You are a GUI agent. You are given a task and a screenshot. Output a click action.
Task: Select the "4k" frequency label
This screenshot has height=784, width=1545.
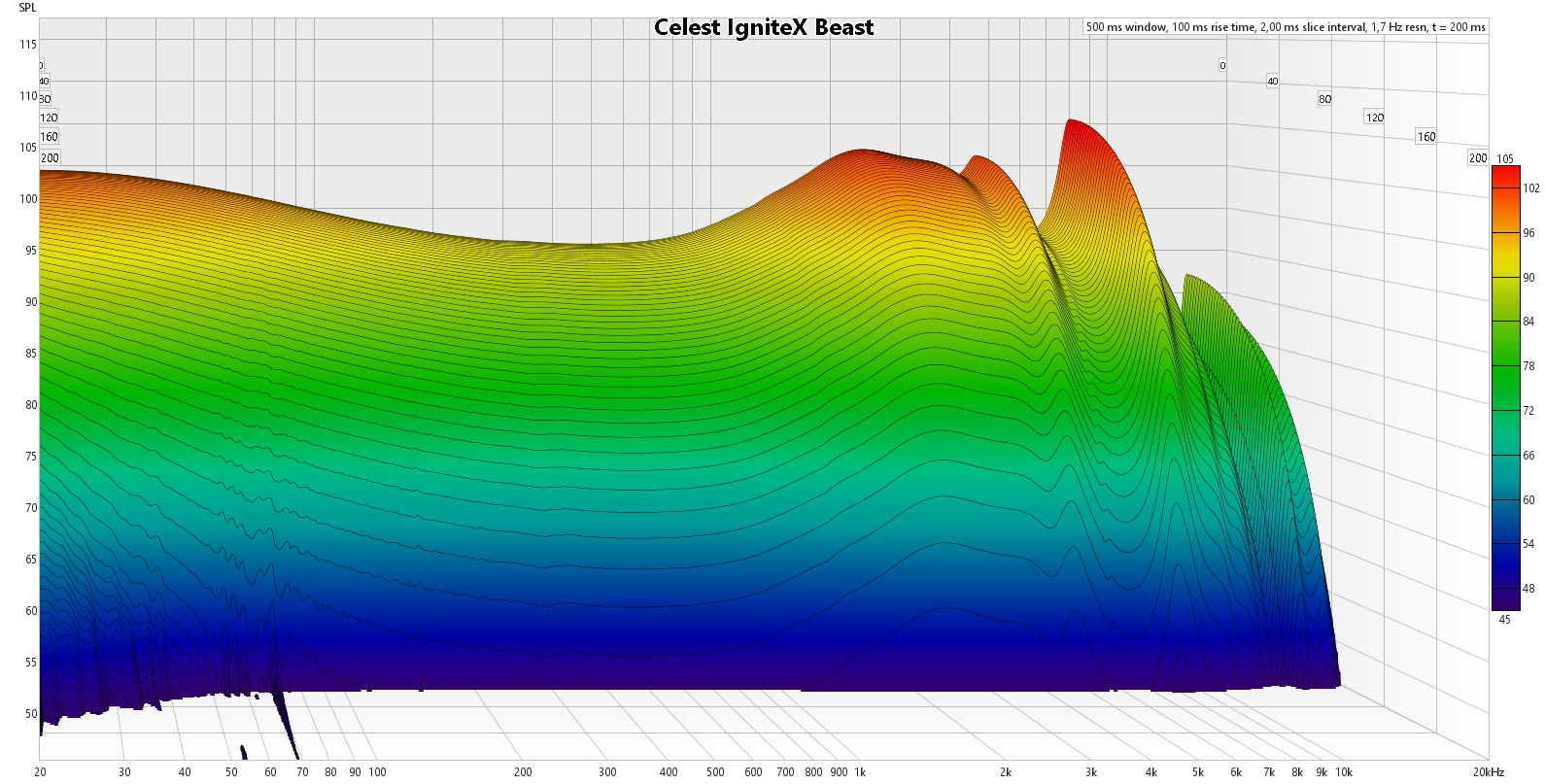click(1150, 772)
